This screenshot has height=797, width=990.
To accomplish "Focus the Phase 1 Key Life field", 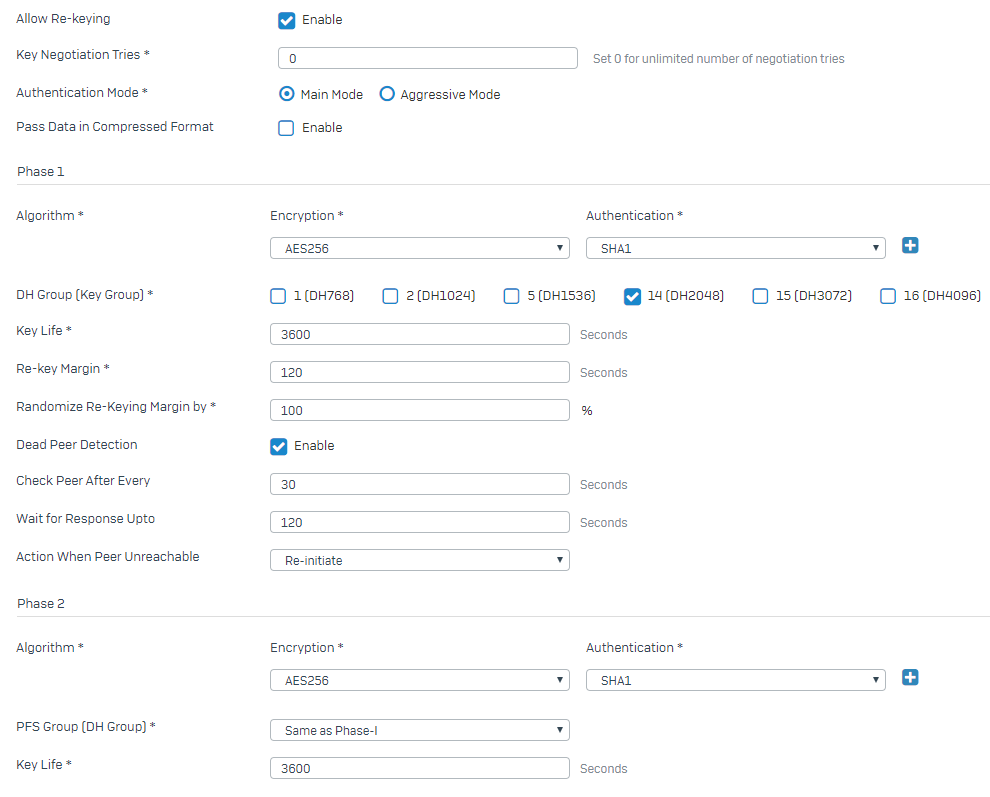I will coord(420,334).
